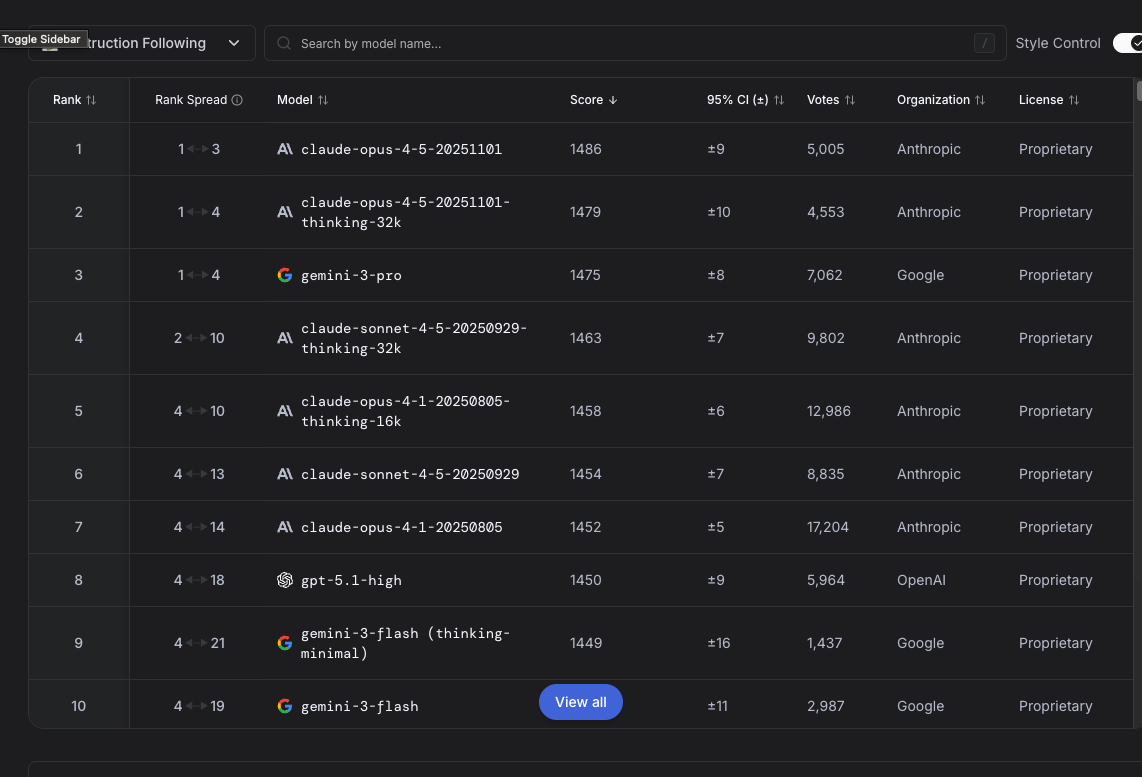Viewport: 1142px width, 777px height.
Task: Click the OpenAI logo beside gpt-5.1-high
Action: pos(285,580)
